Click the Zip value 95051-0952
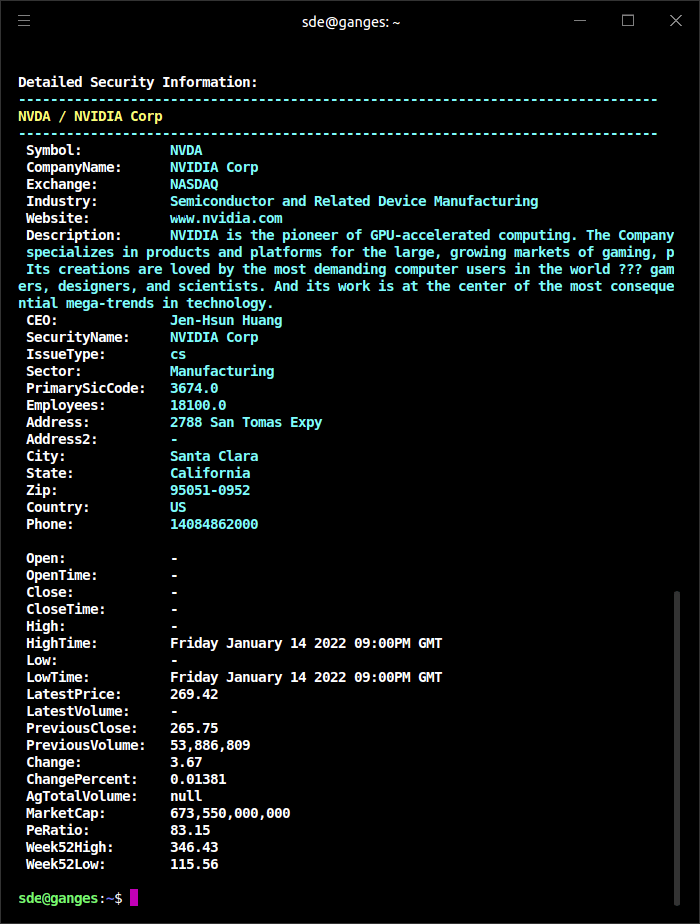The width and height of the screenshot is (700, 924). tap(210, 490)
